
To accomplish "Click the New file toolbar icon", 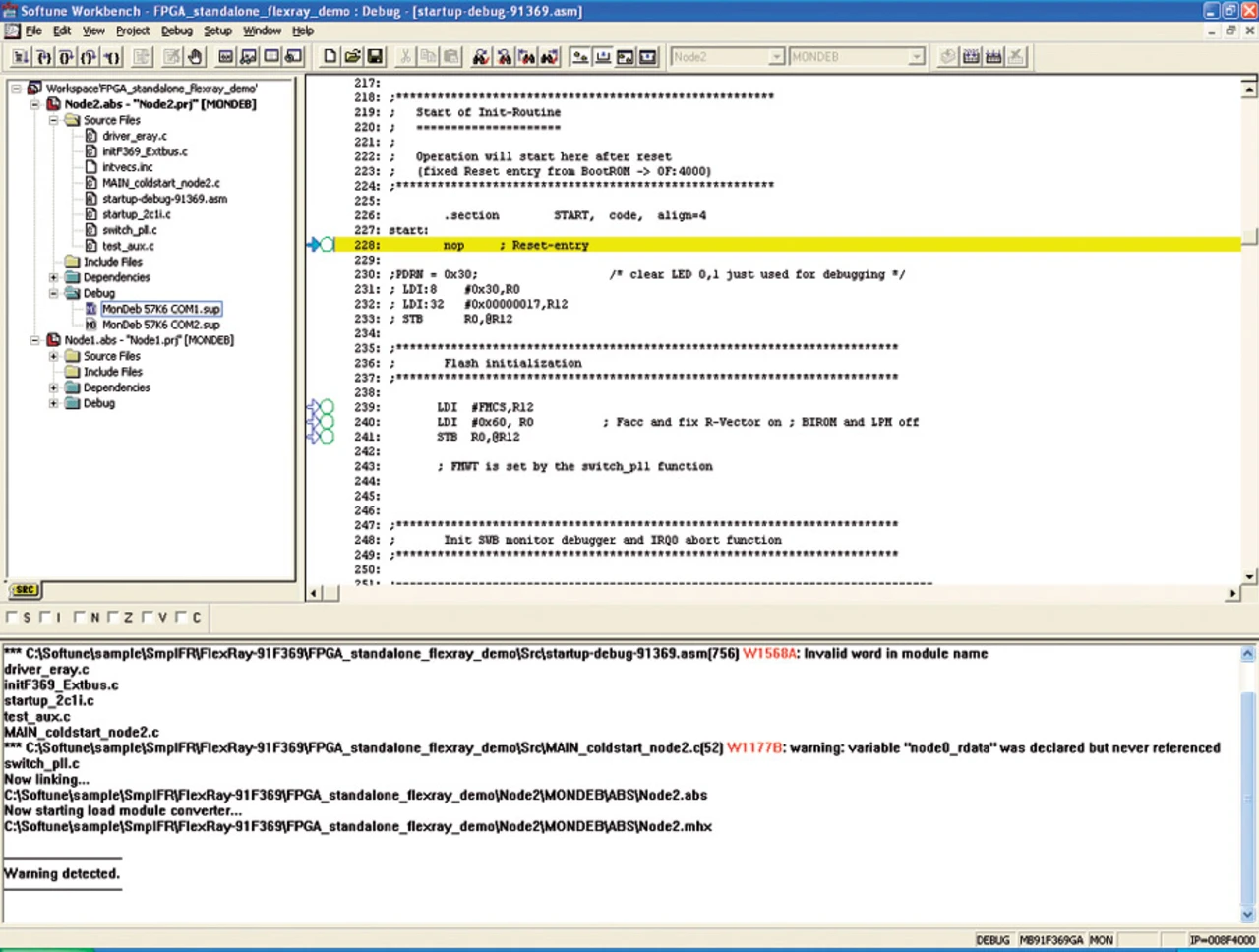I will pyautogui.click(x=330, y=57).
